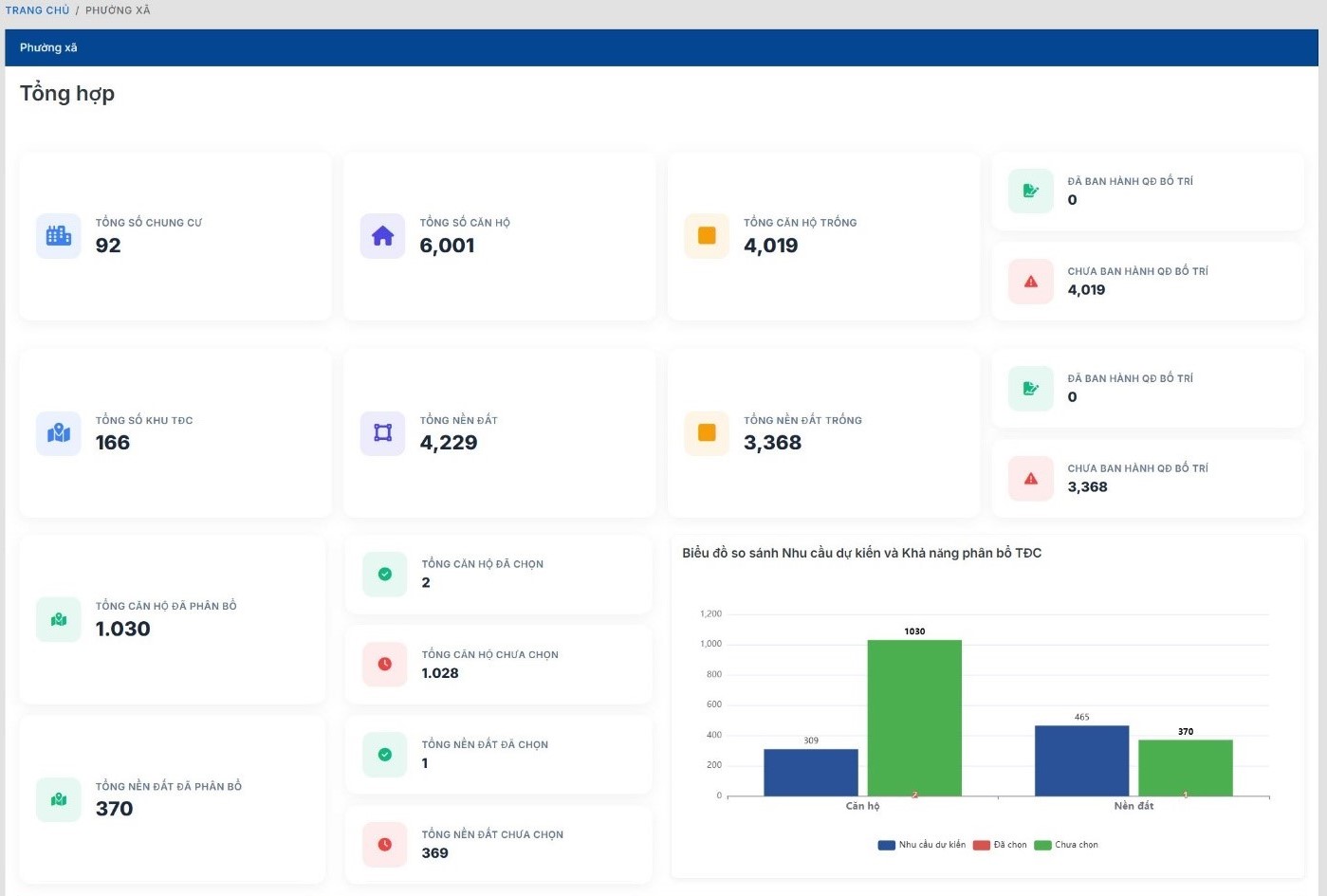1327x896 pixels.
Task: Click the PHƯỜNG XÃ breadcrumb item
Action: pyautogui.click(x=118, y=10)
